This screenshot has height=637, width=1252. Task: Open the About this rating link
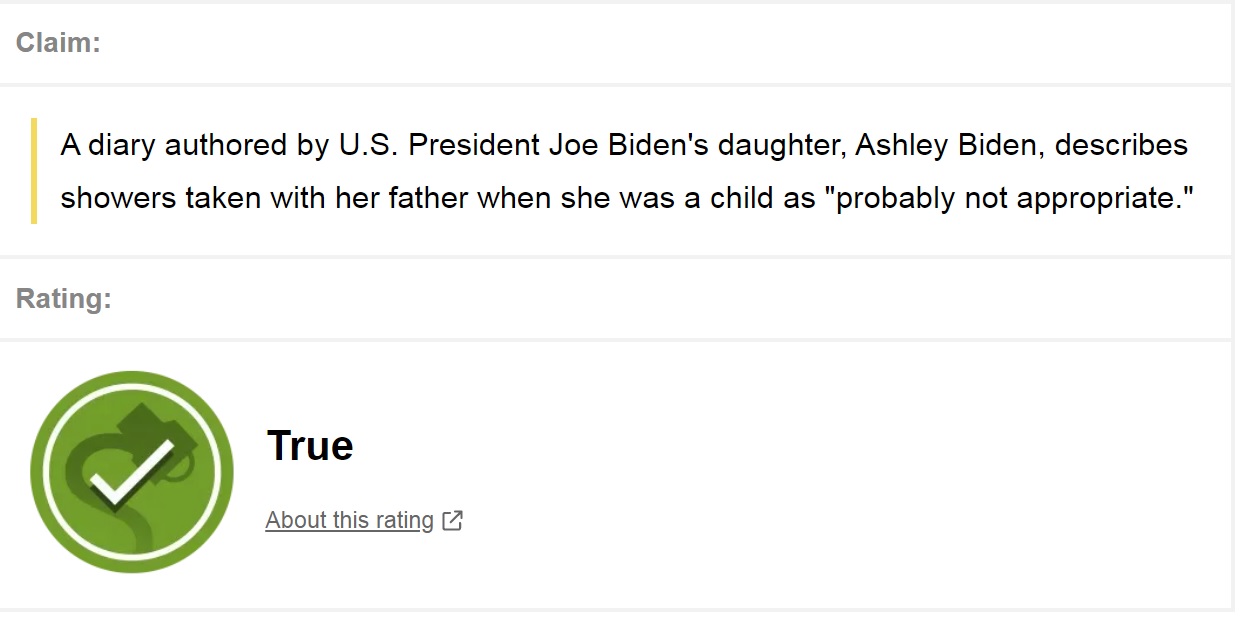349,520
